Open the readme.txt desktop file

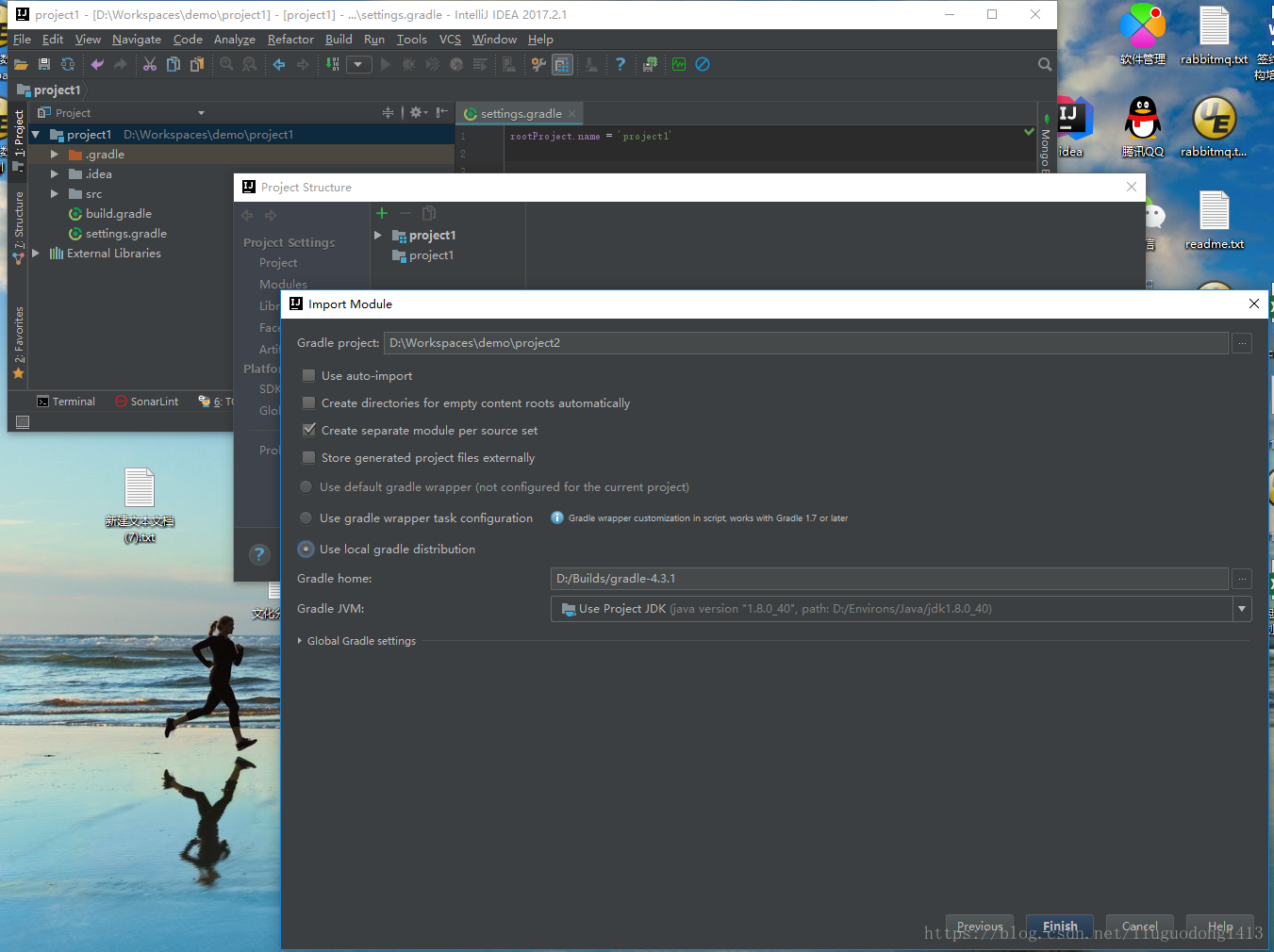[1215, 220]
